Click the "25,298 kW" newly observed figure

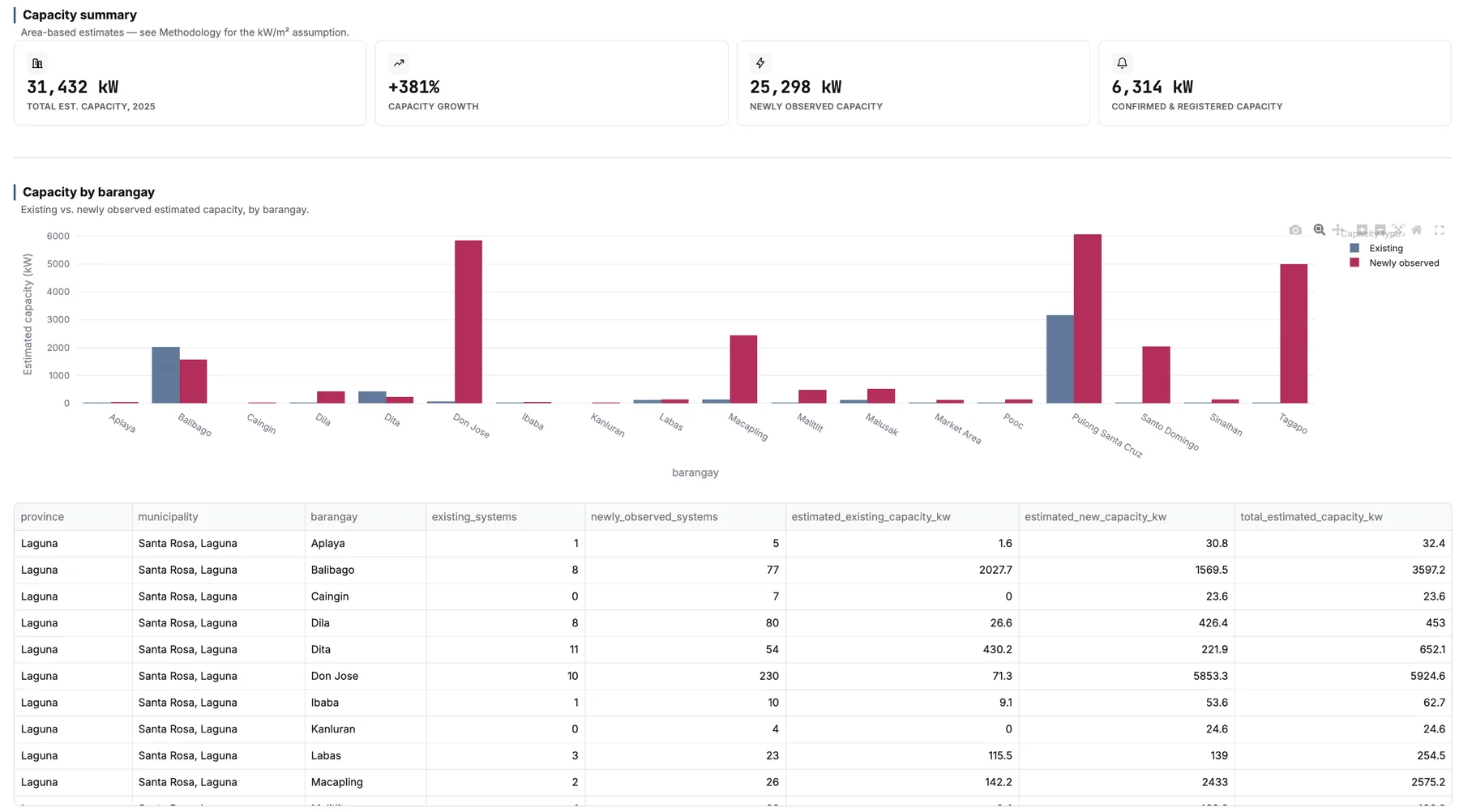click(796, 88)
